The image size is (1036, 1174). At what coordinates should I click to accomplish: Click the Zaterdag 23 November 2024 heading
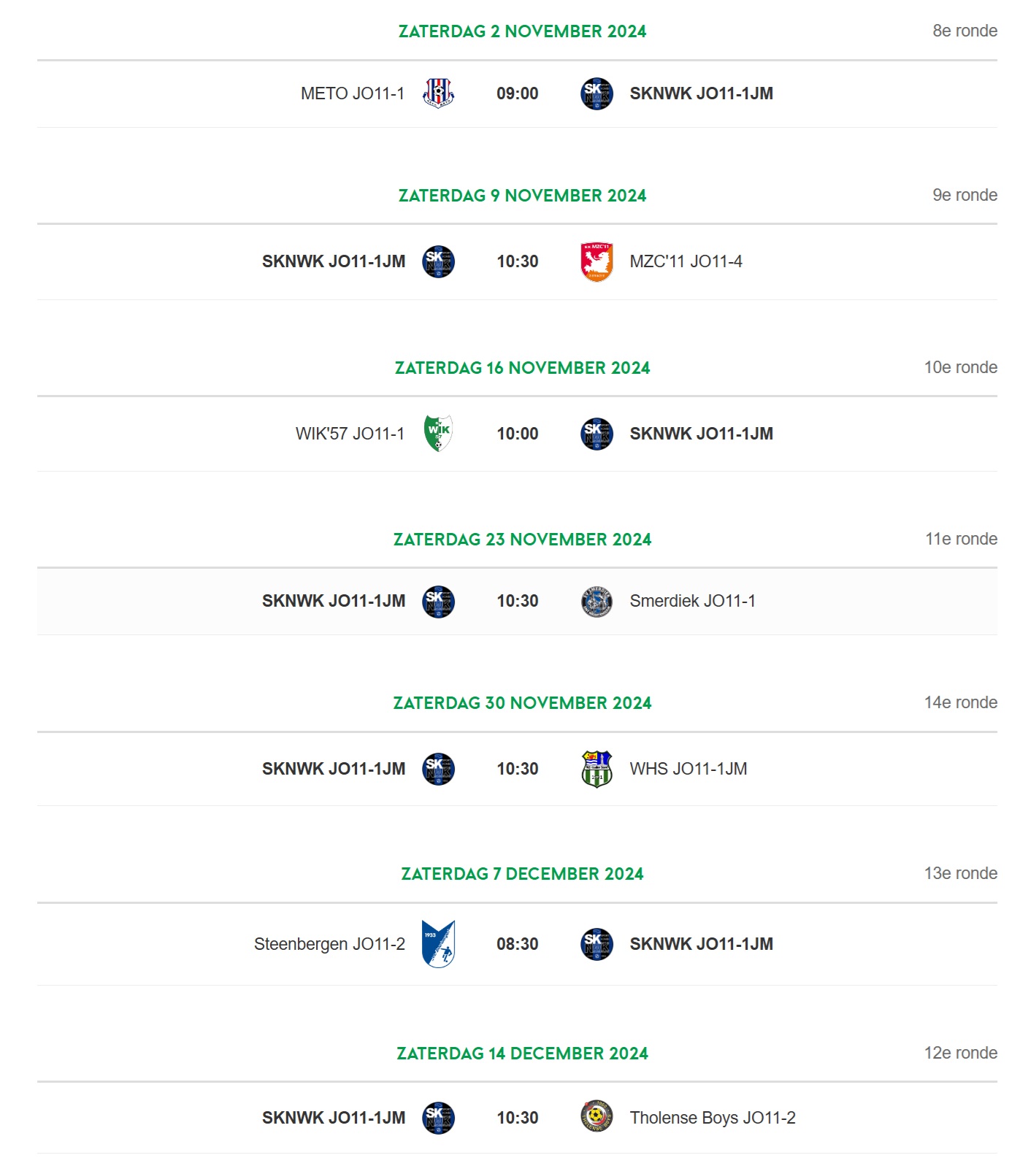click(523, 540)
